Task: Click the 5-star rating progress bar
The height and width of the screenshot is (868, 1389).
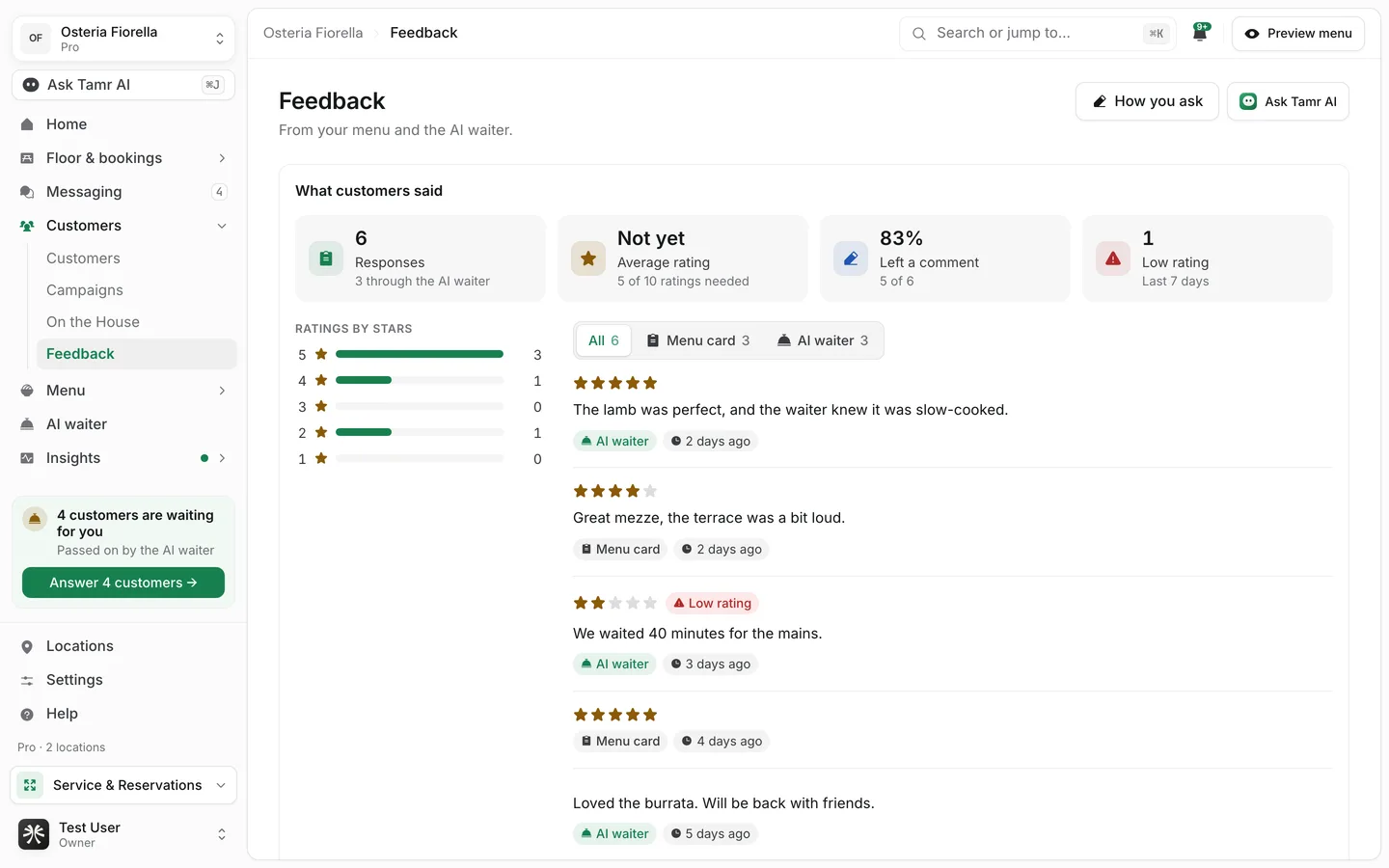Action: point(420,354)
